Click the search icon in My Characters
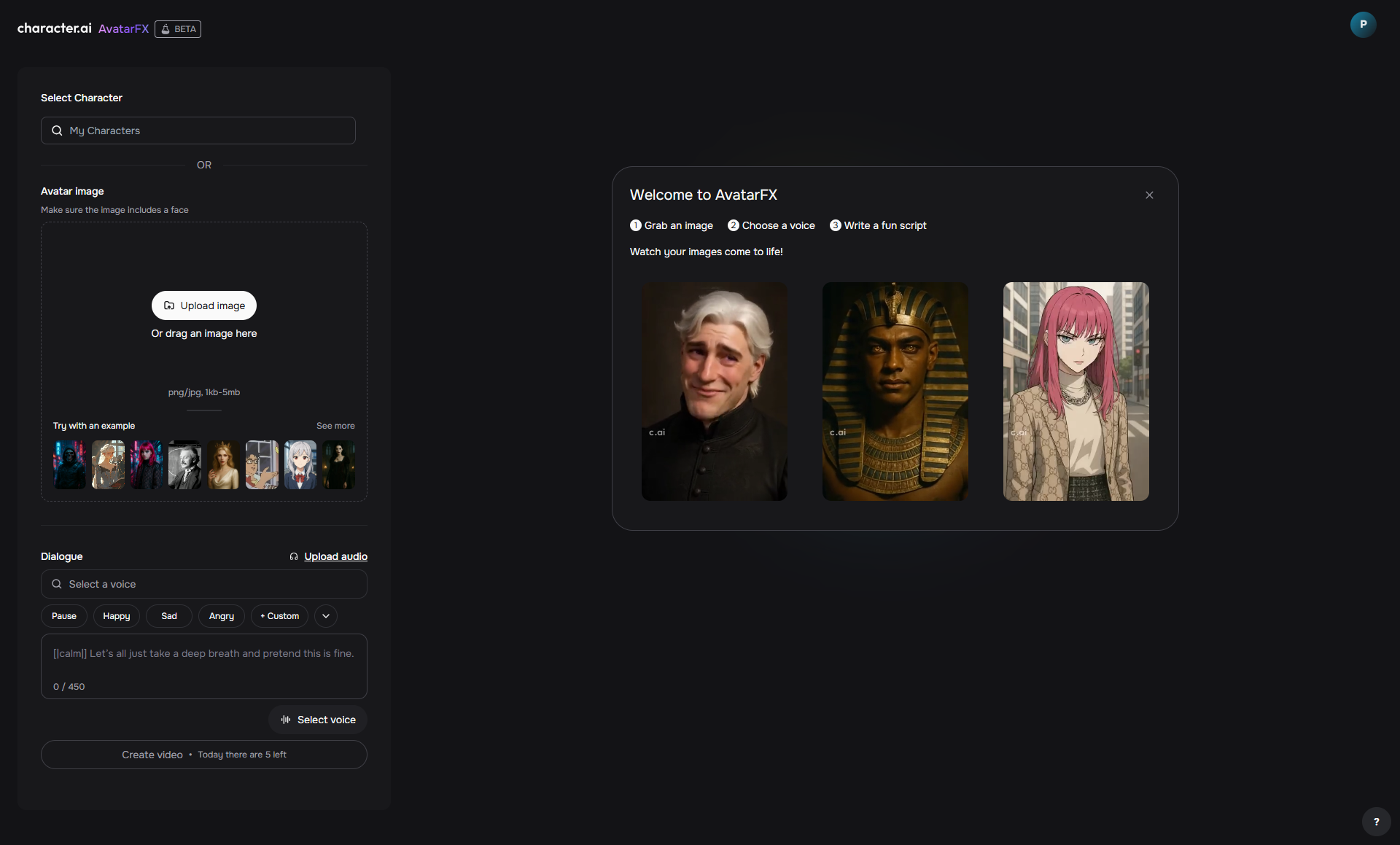The image size is (1400, 845). pos(57,131)
